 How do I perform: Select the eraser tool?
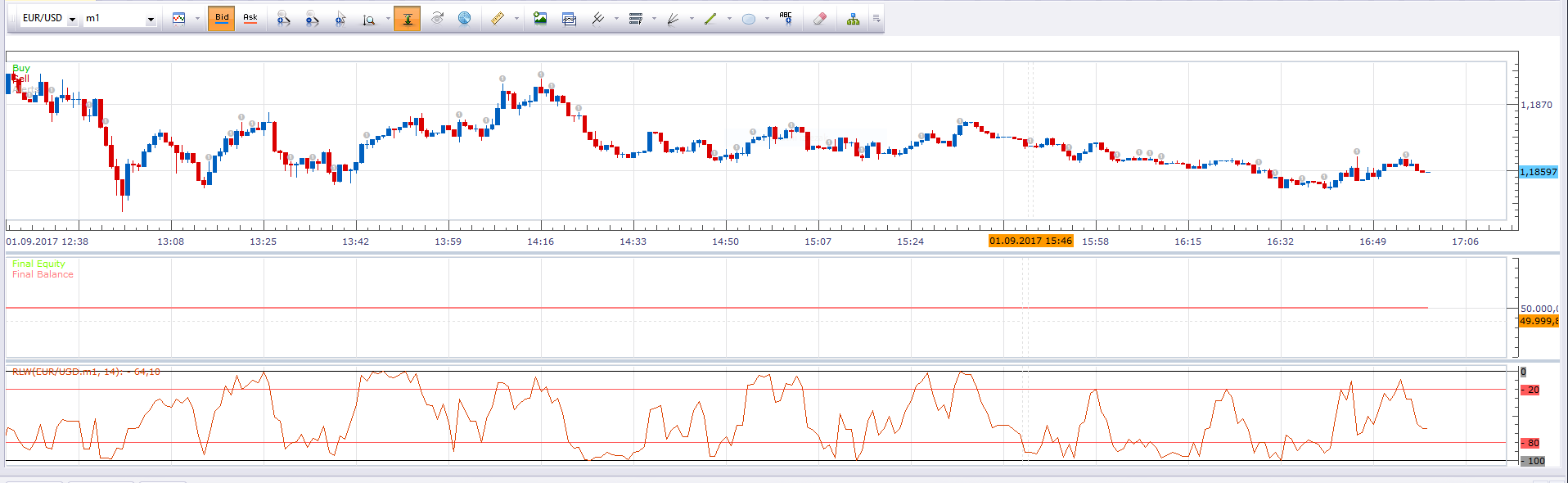pos(820,18)
